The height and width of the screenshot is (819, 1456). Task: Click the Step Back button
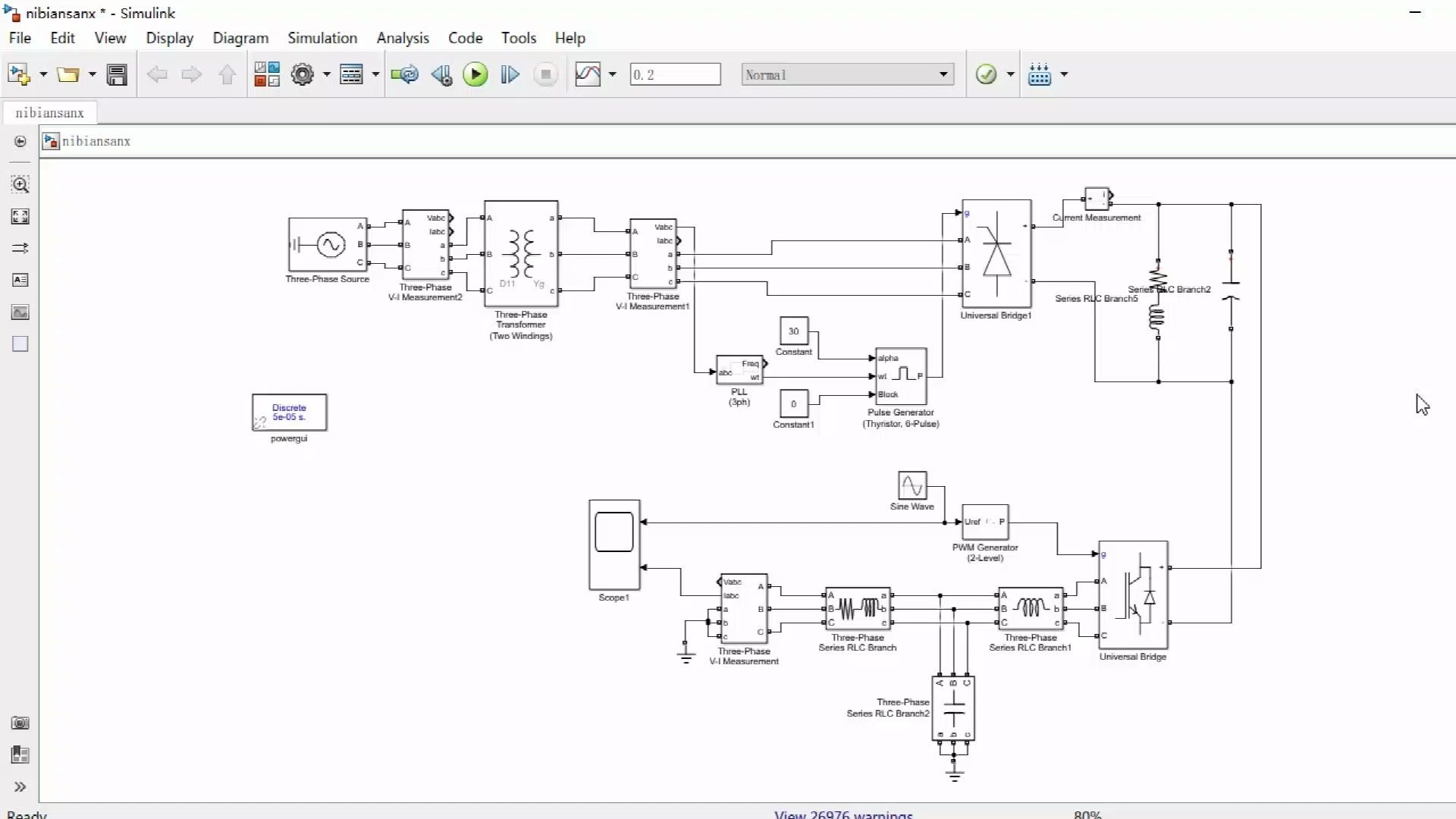[x=441, y=74]
